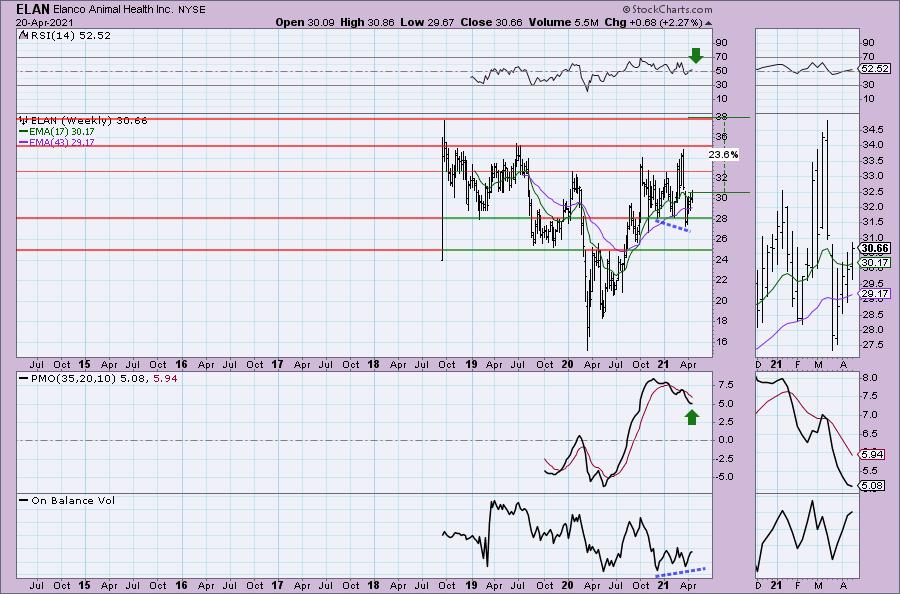Click the PMO(35,20,10) indicator label
The height and width of the screenshot is (594, 900).
pyautogui.click(x=73, y=379)
